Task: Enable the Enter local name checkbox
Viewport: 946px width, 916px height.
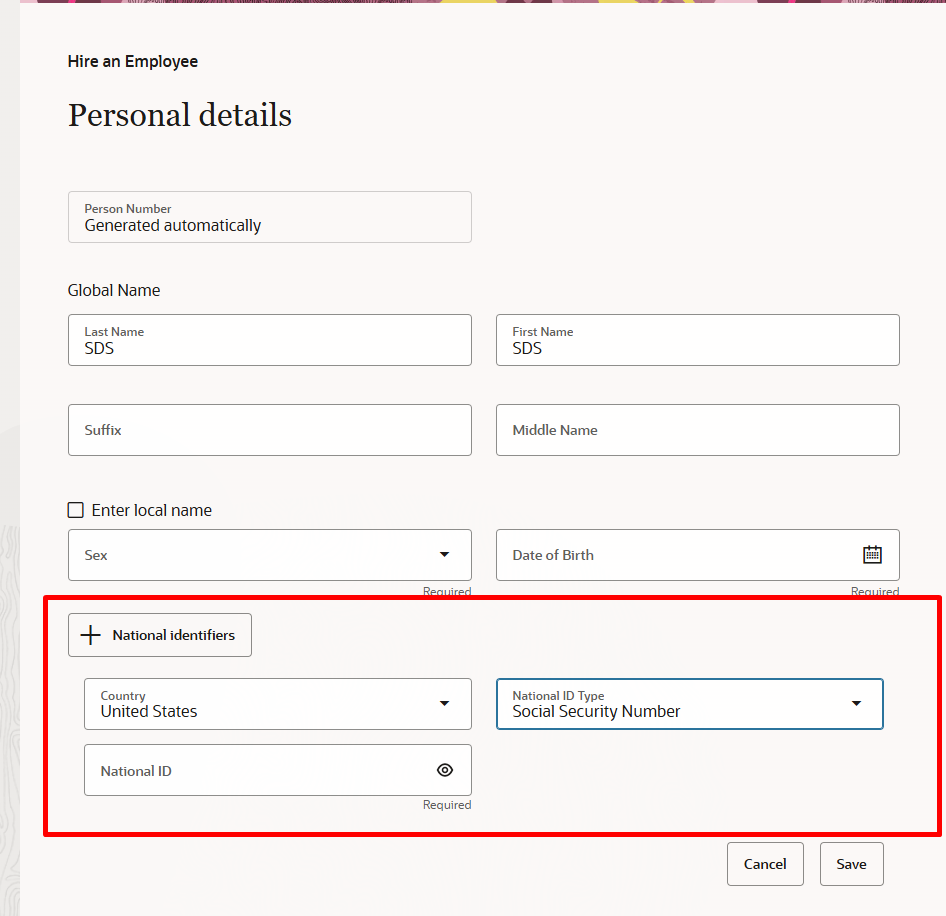Action: (75, 509)
